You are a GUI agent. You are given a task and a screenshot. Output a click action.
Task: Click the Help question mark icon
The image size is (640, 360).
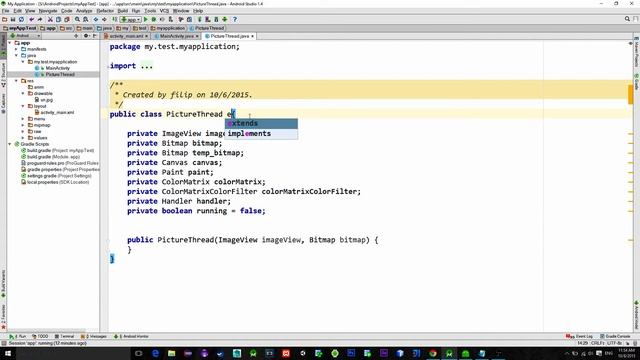click(235, 19)
